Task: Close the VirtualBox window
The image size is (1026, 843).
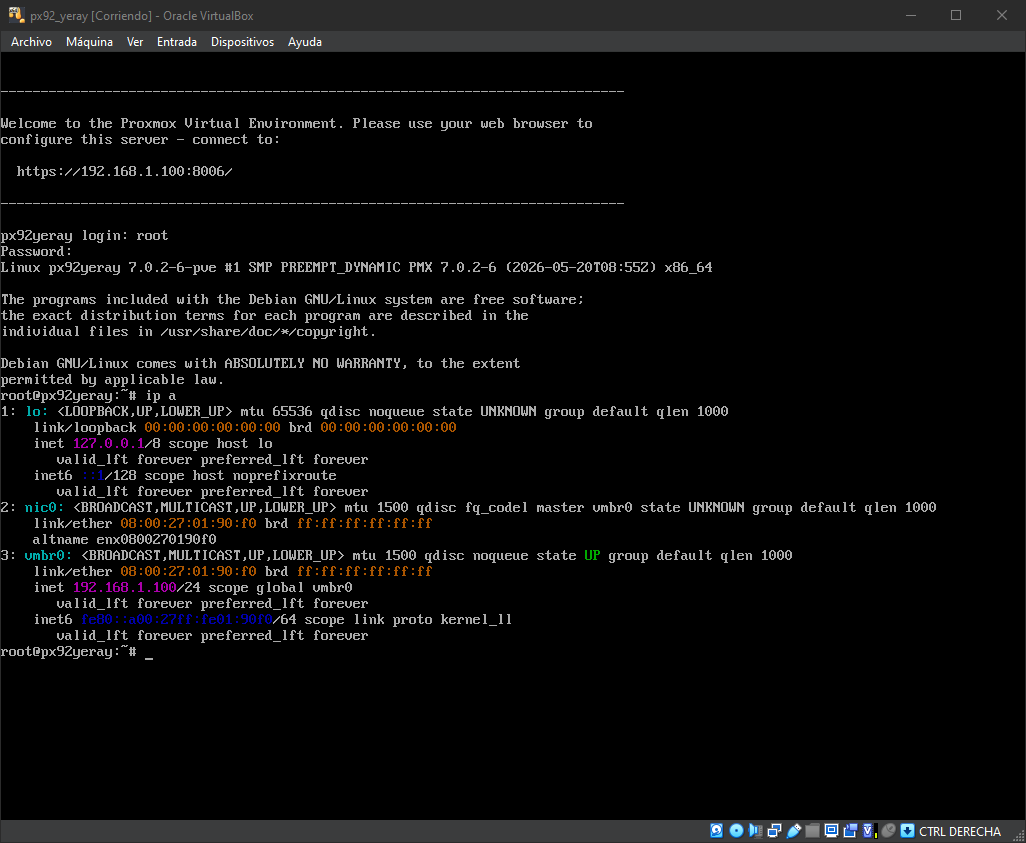Action: coord(1002,15)
